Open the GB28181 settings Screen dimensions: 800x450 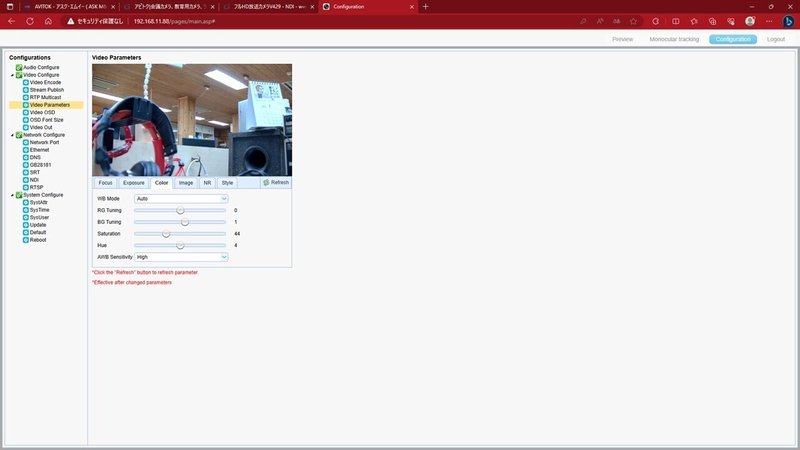40,165
